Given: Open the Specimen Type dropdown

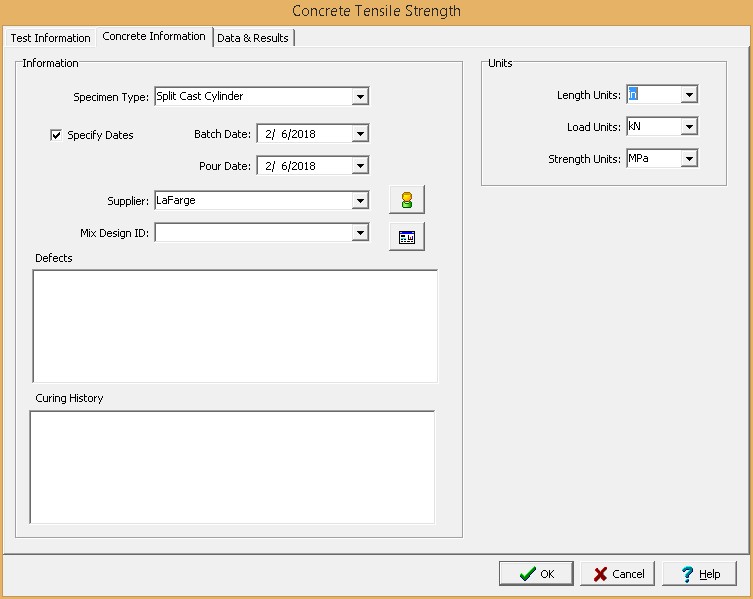Looking at the screenshot, I should tap(360, 97).
